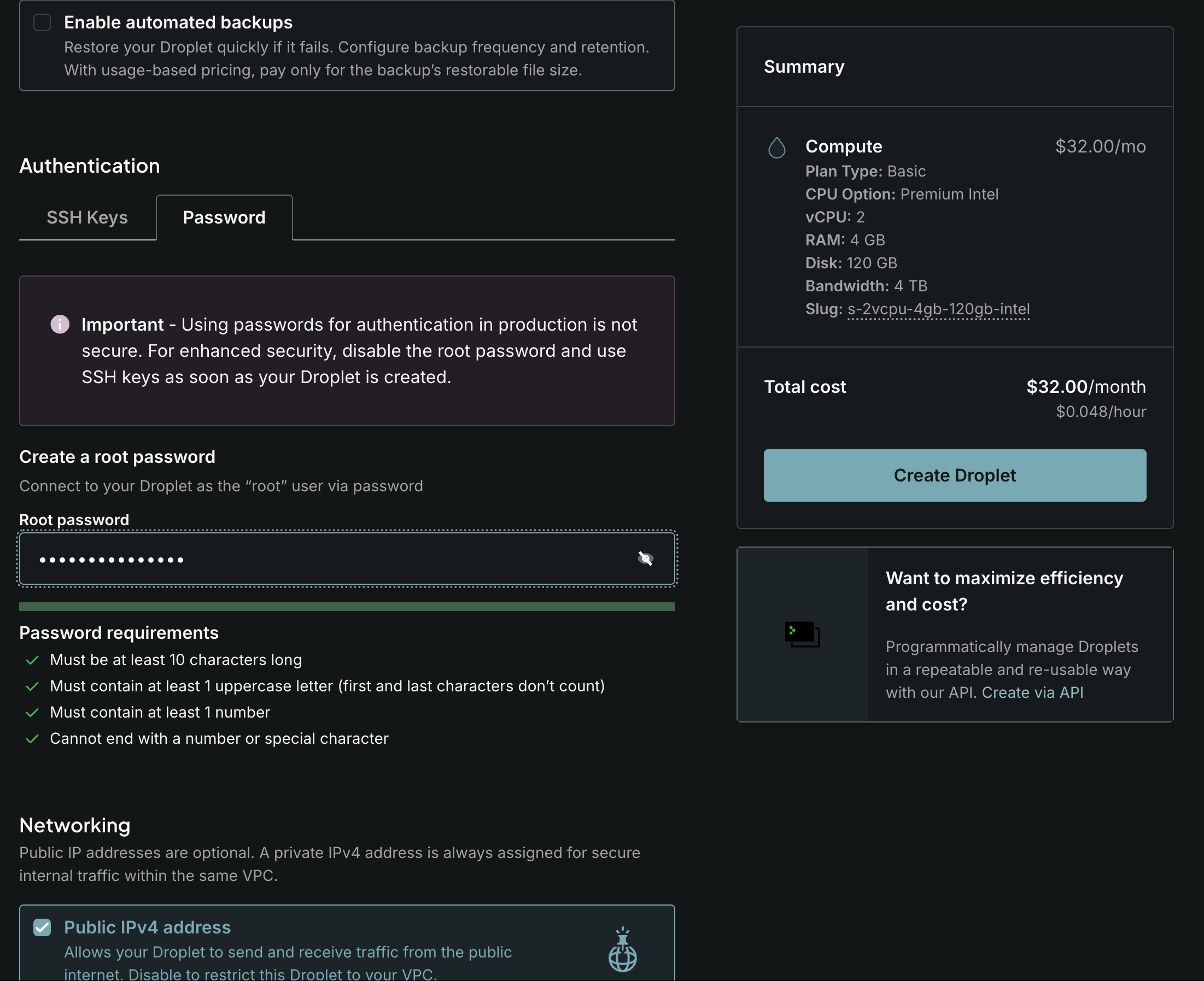1204x981 pixels.
Task: Click the 'Create a root password' heading
Action: coord(117,456)
